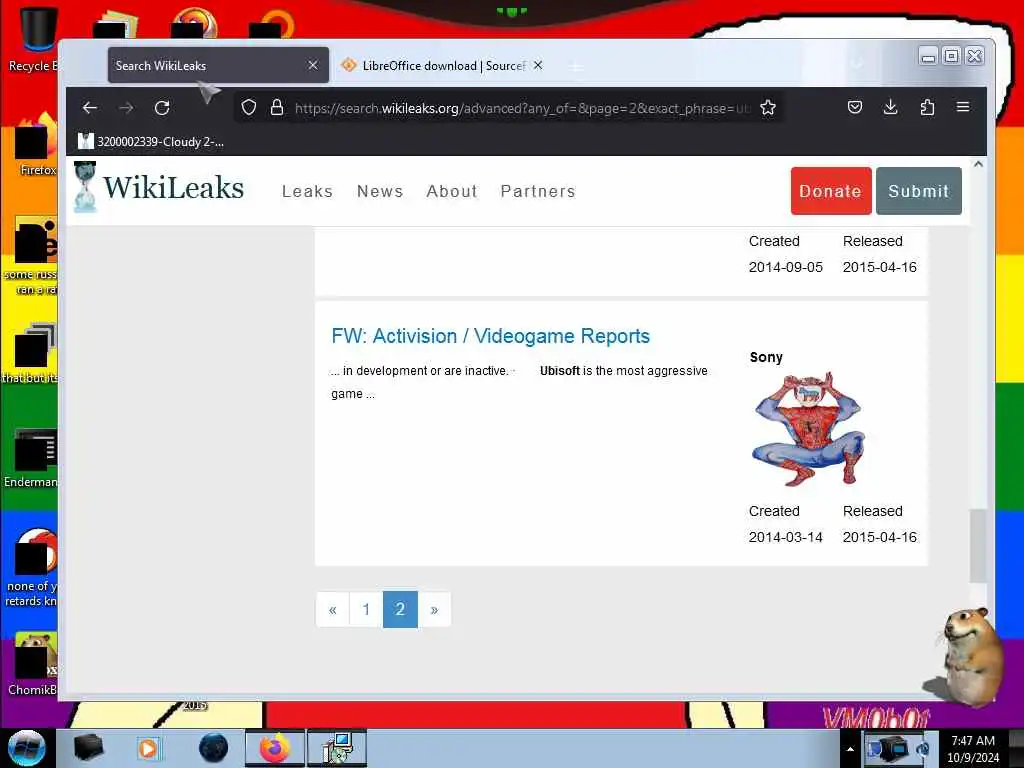The image size is (1024, 768).
Task: Go to results page 1
Action: point(366,609)
